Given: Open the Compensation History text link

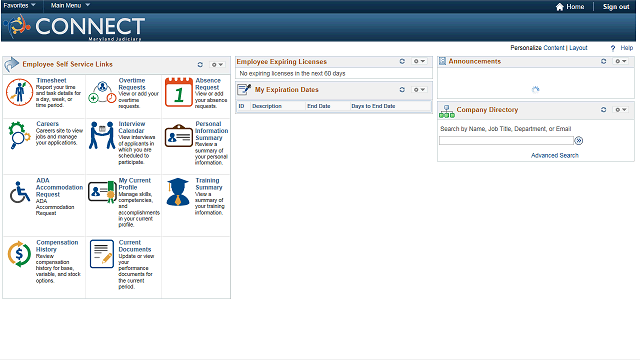Looking at the screenshot, I should [x=57, y=246].
